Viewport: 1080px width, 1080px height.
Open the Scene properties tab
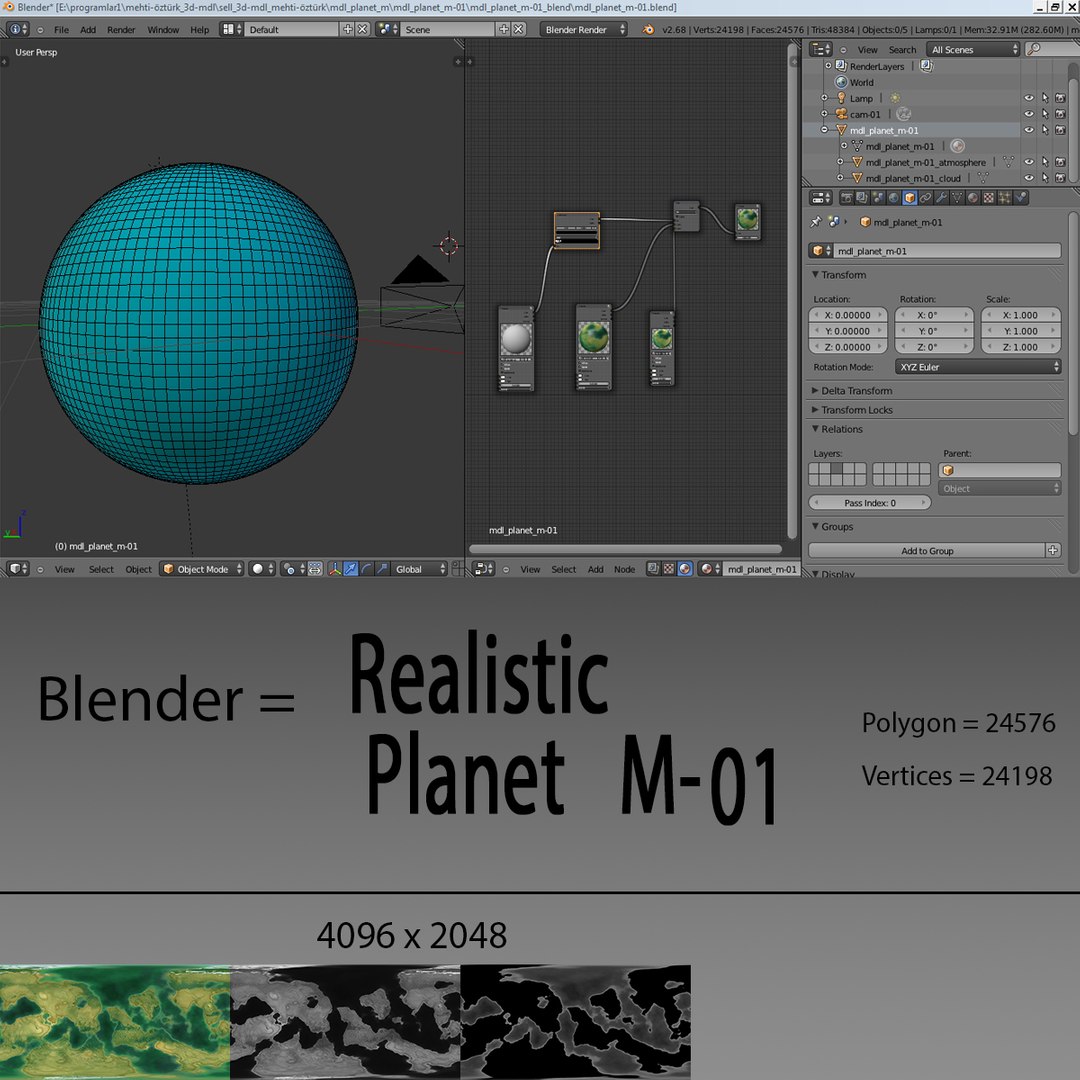point(878,198)
